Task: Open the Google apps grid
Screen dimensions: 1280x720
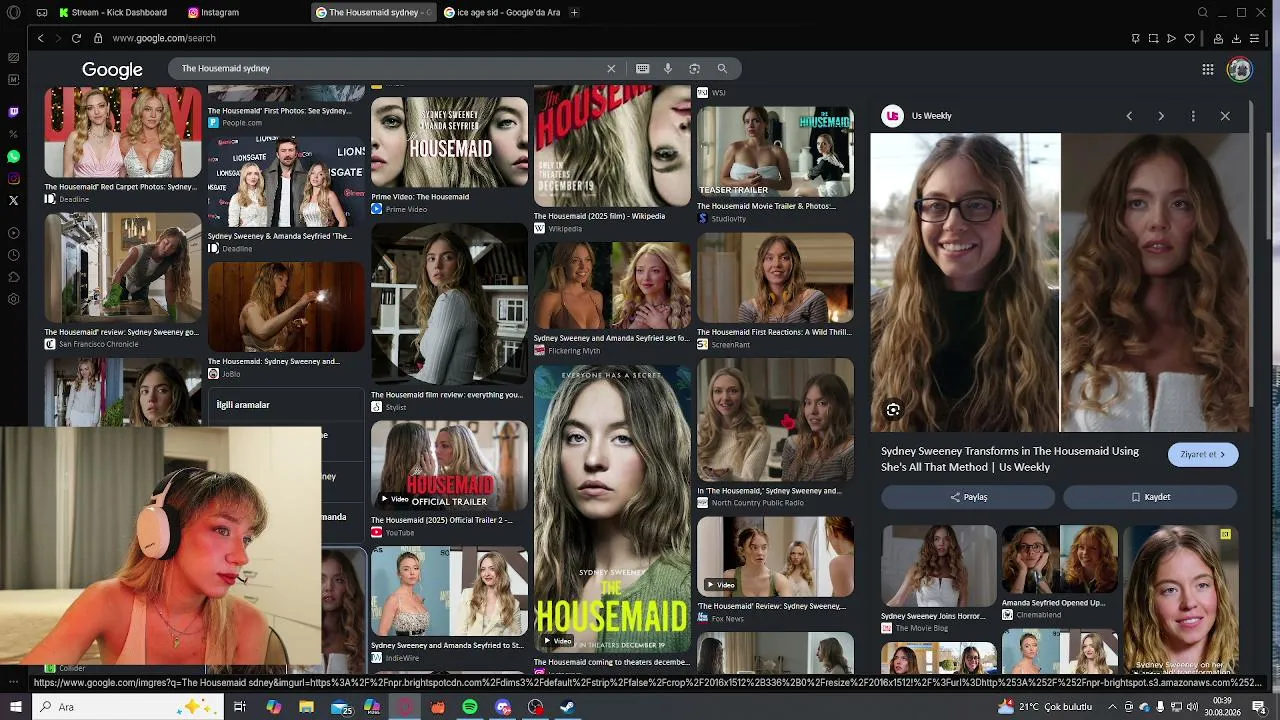Action: (x=1208, y=69)
